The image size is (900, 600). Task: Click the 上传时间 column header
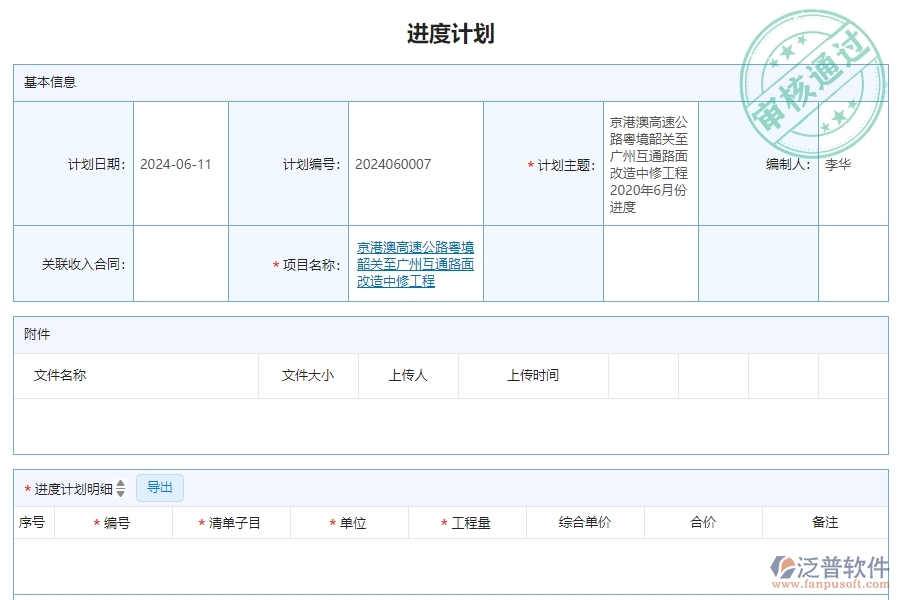tap(532, 375)
